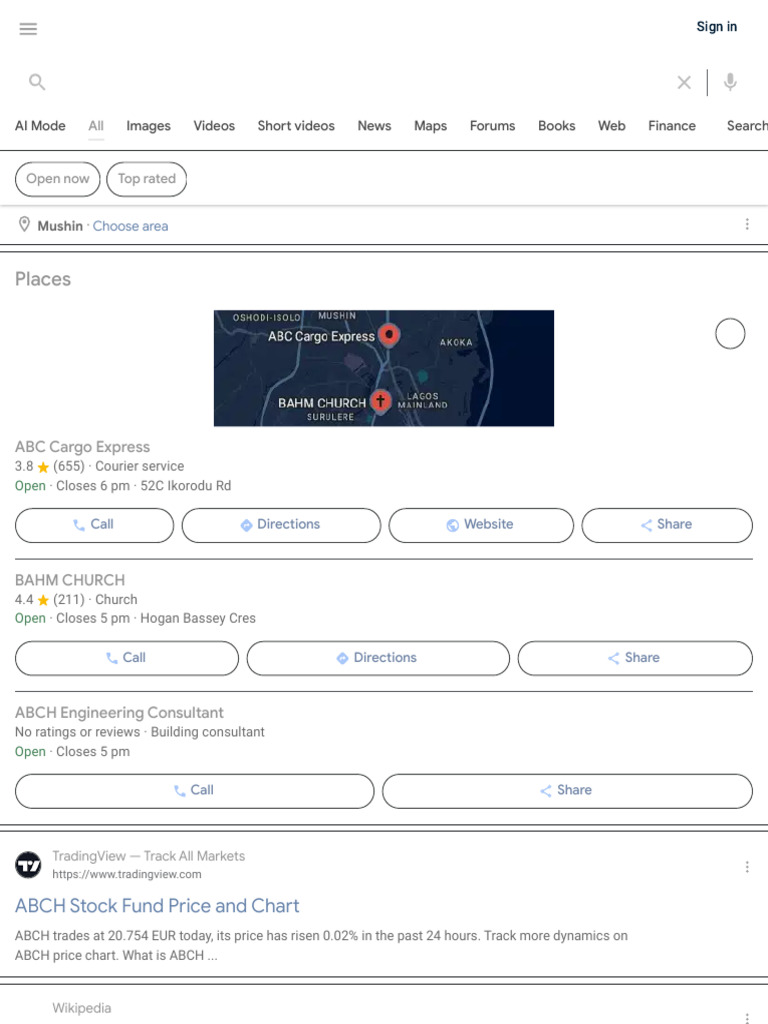Select the All results tab
768x1024 pixels.
(x=96, y=125)
